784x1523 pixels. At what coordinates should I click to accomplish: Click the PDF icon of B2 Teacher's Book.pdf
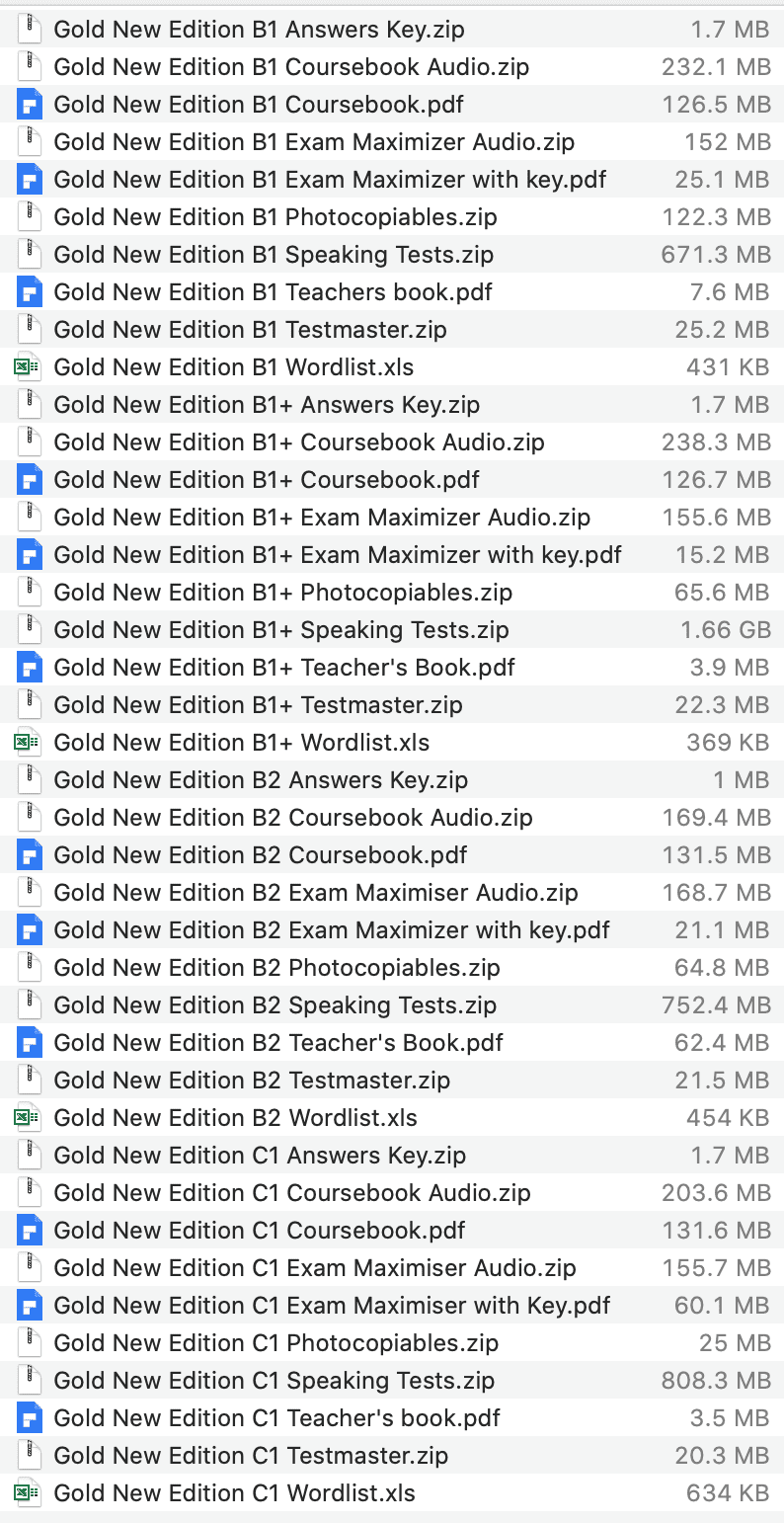click(x=30, y=1043)
